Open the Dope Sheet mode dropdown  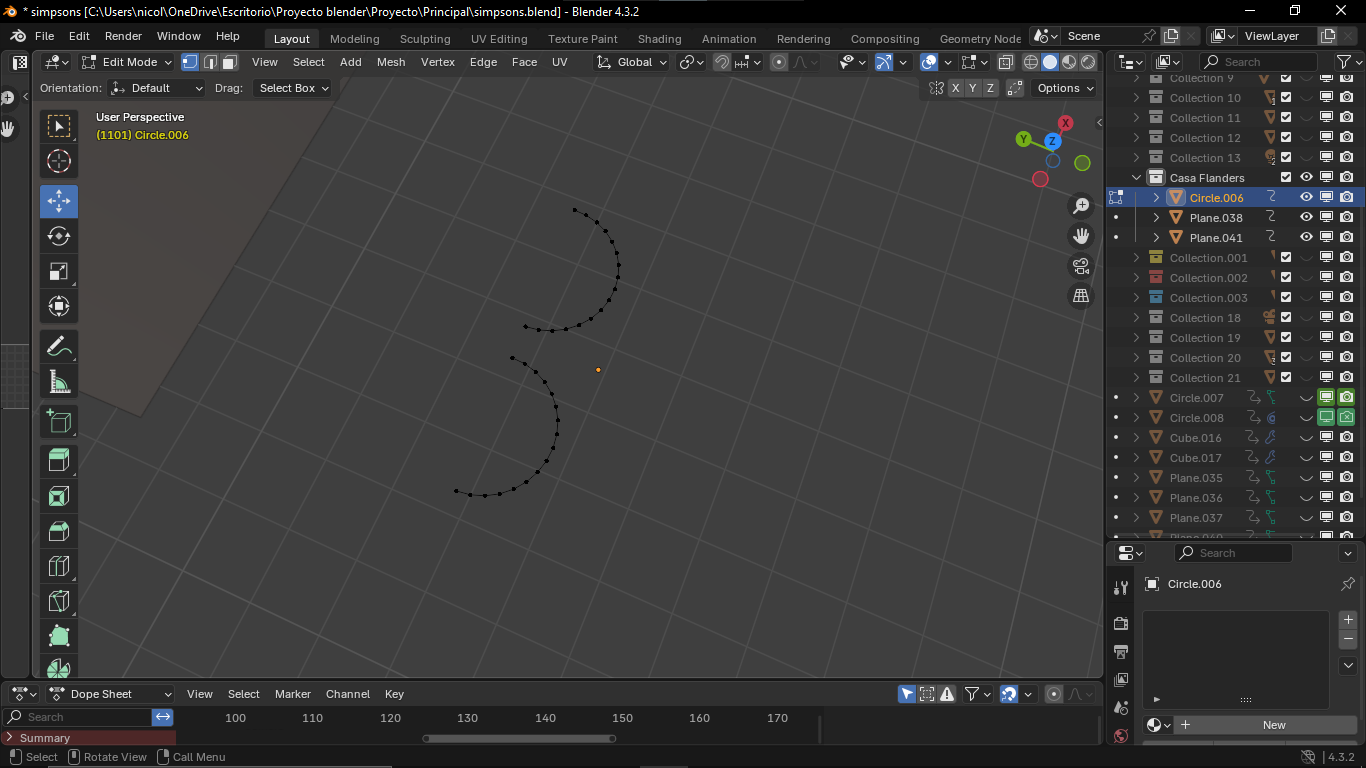coord(111,694)
